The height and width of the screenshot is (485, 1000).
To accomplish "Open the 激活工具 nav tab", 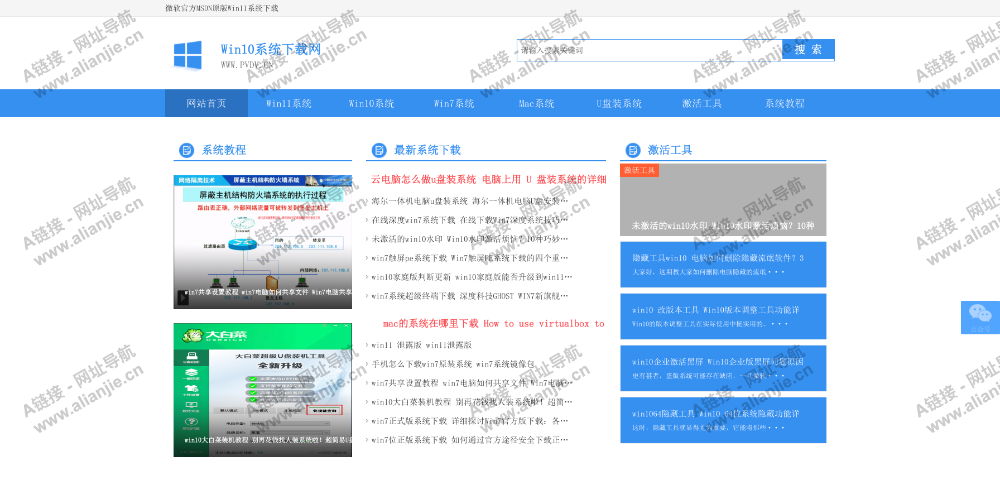I will 702,103.
